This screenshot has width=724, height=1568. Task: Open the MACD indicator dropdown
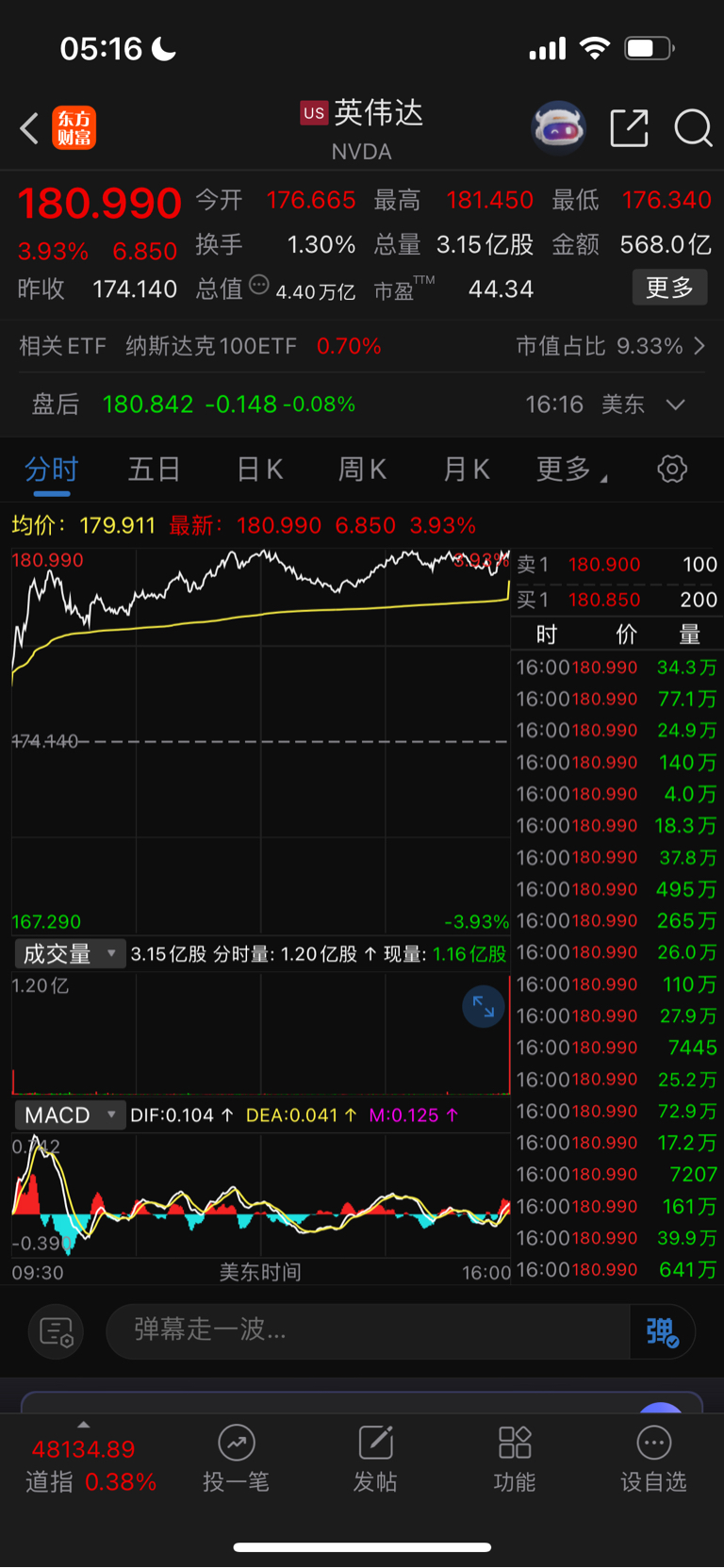[69, 1115]
